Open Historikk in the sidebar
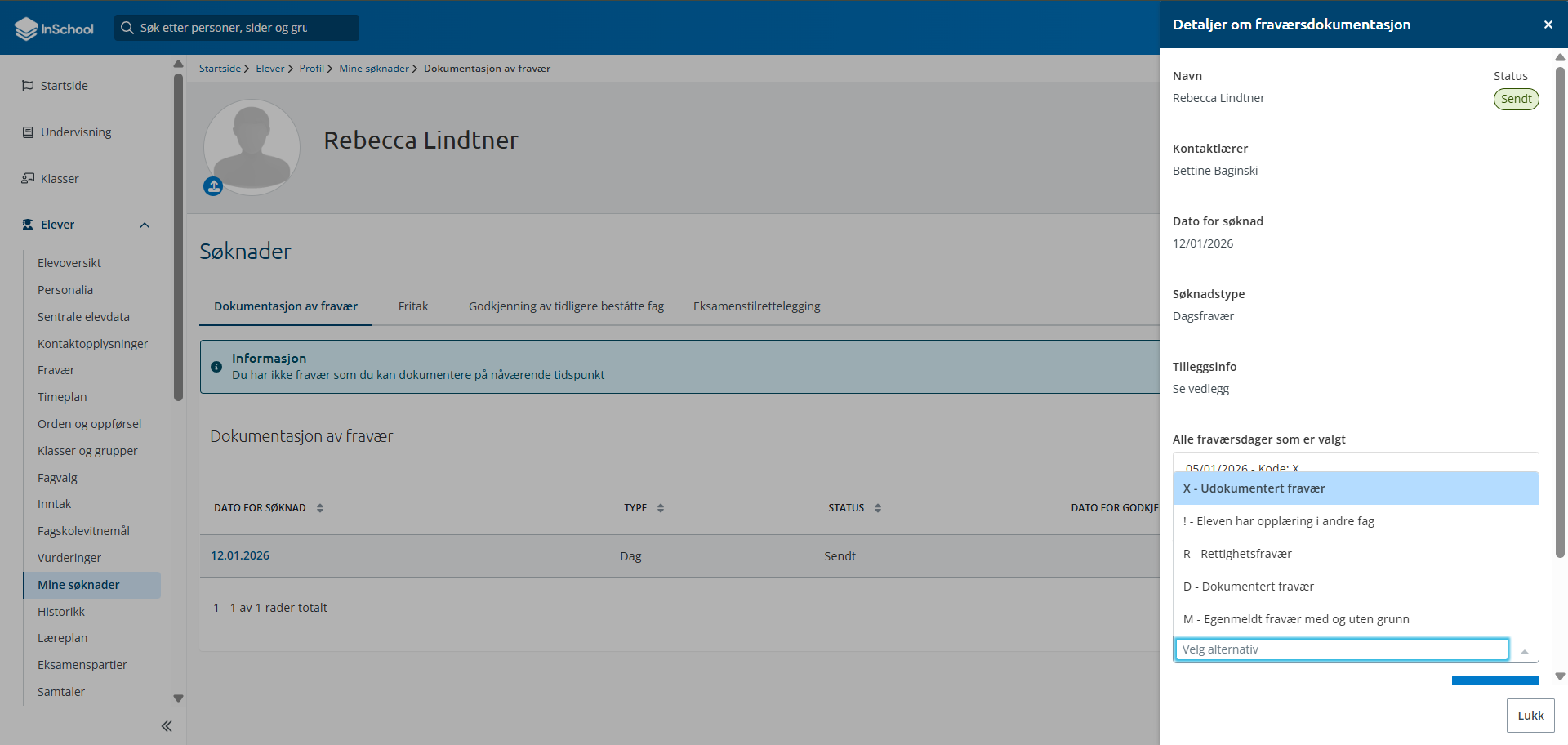 (x=61, y=612)
